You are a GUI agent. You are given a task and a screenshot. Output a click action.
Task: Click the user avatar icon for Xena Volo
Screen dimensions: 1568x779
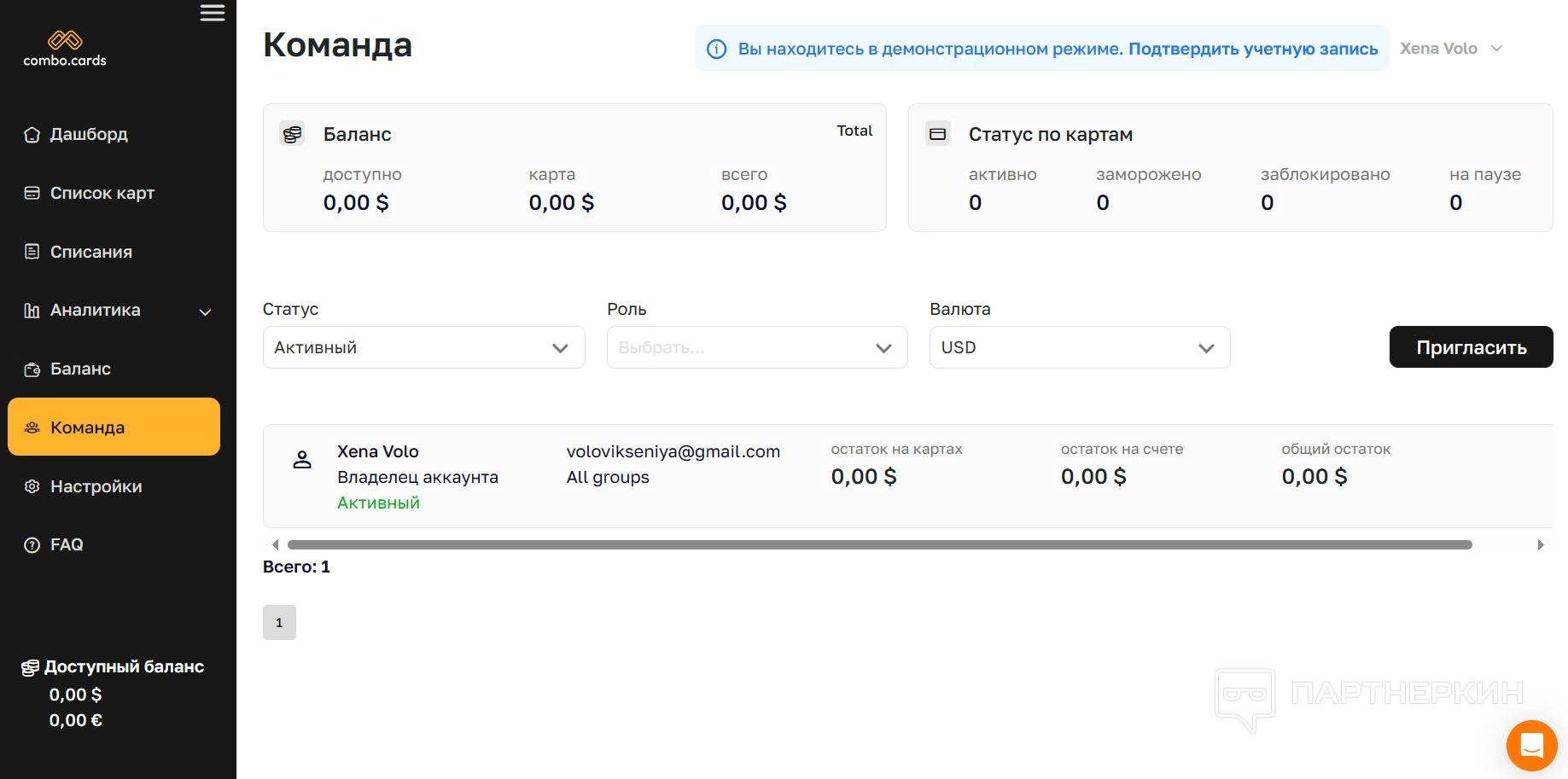(302, 460)
